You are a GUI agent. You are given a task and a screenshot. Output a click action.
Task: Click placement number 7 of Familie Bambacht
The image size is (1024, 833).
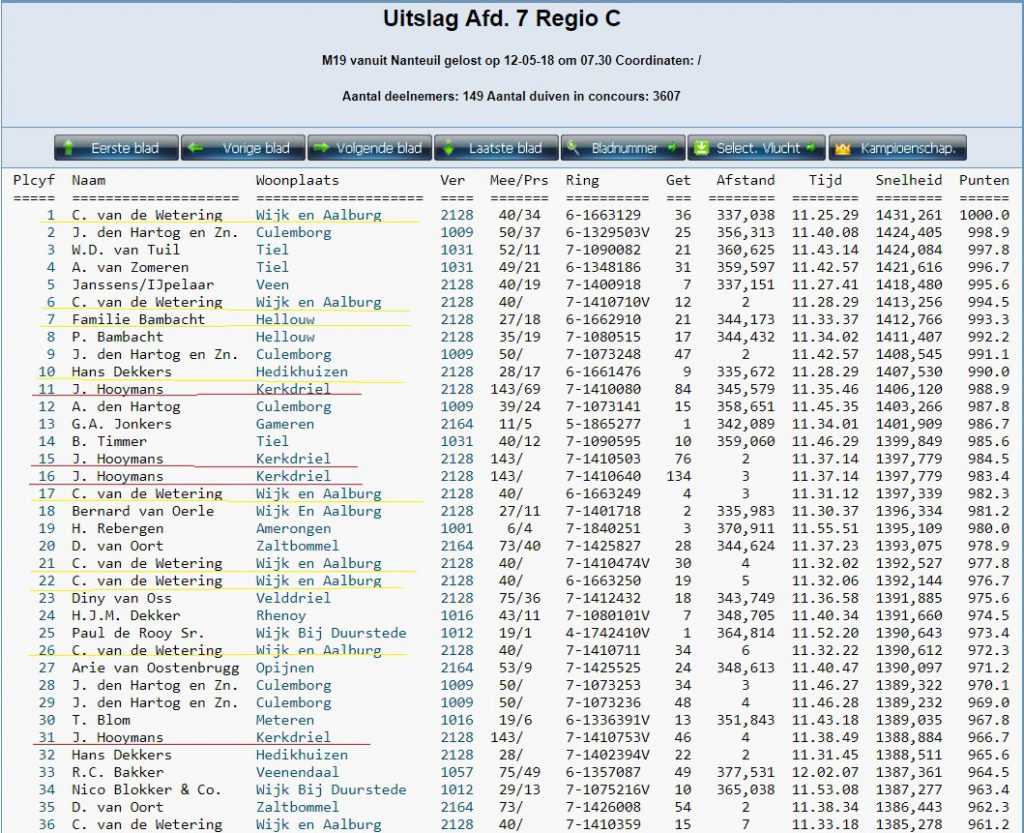pyautogui.click(x=51, y=319)
